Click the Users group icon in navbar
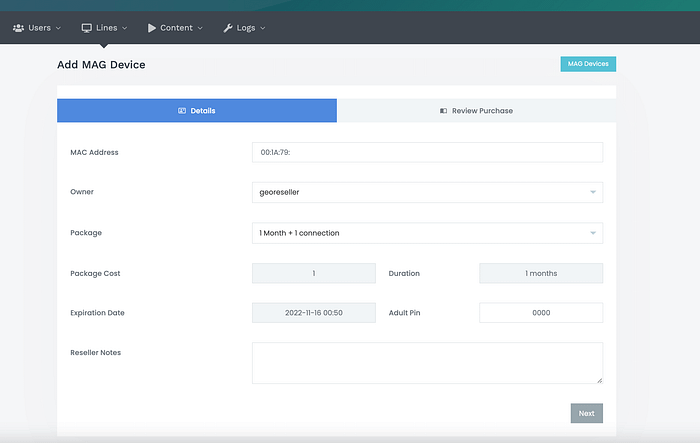The height and width of the screenshot is (443, 700). pyautogui.click(x=18, y=28)
